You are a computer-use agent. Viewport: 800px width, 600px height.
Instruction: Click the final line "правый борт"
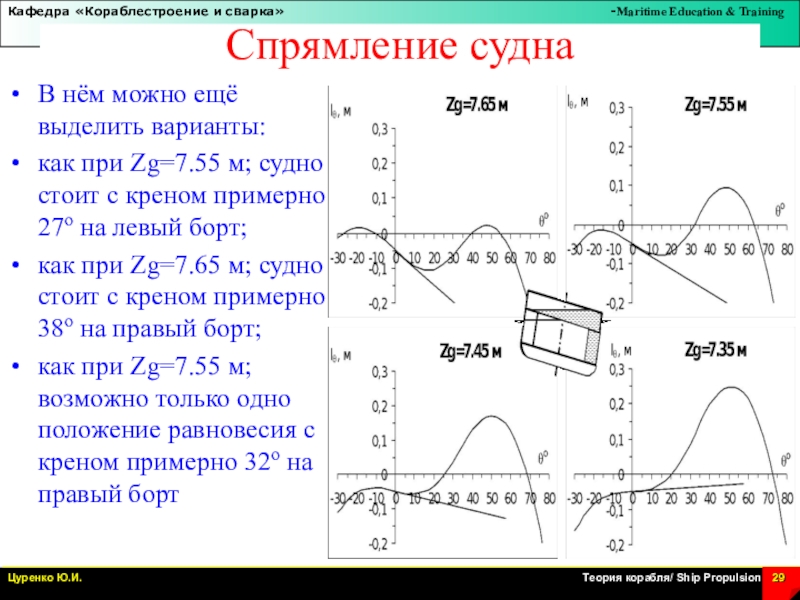coord(108,495)
